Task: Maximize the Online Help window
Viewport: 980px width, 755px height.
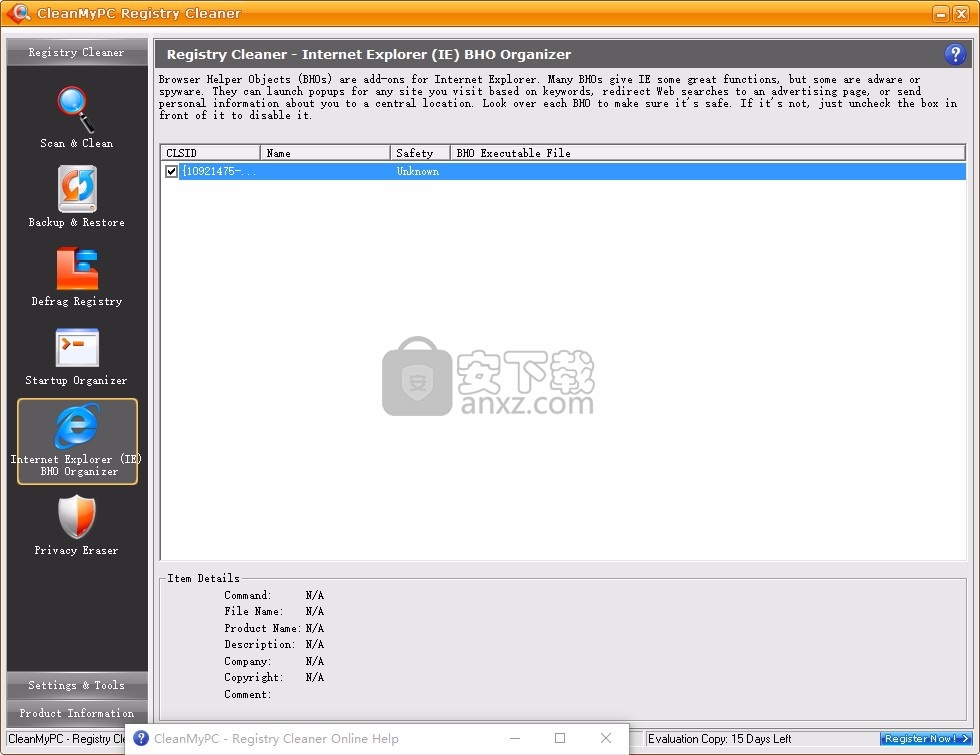Action: 560,738
